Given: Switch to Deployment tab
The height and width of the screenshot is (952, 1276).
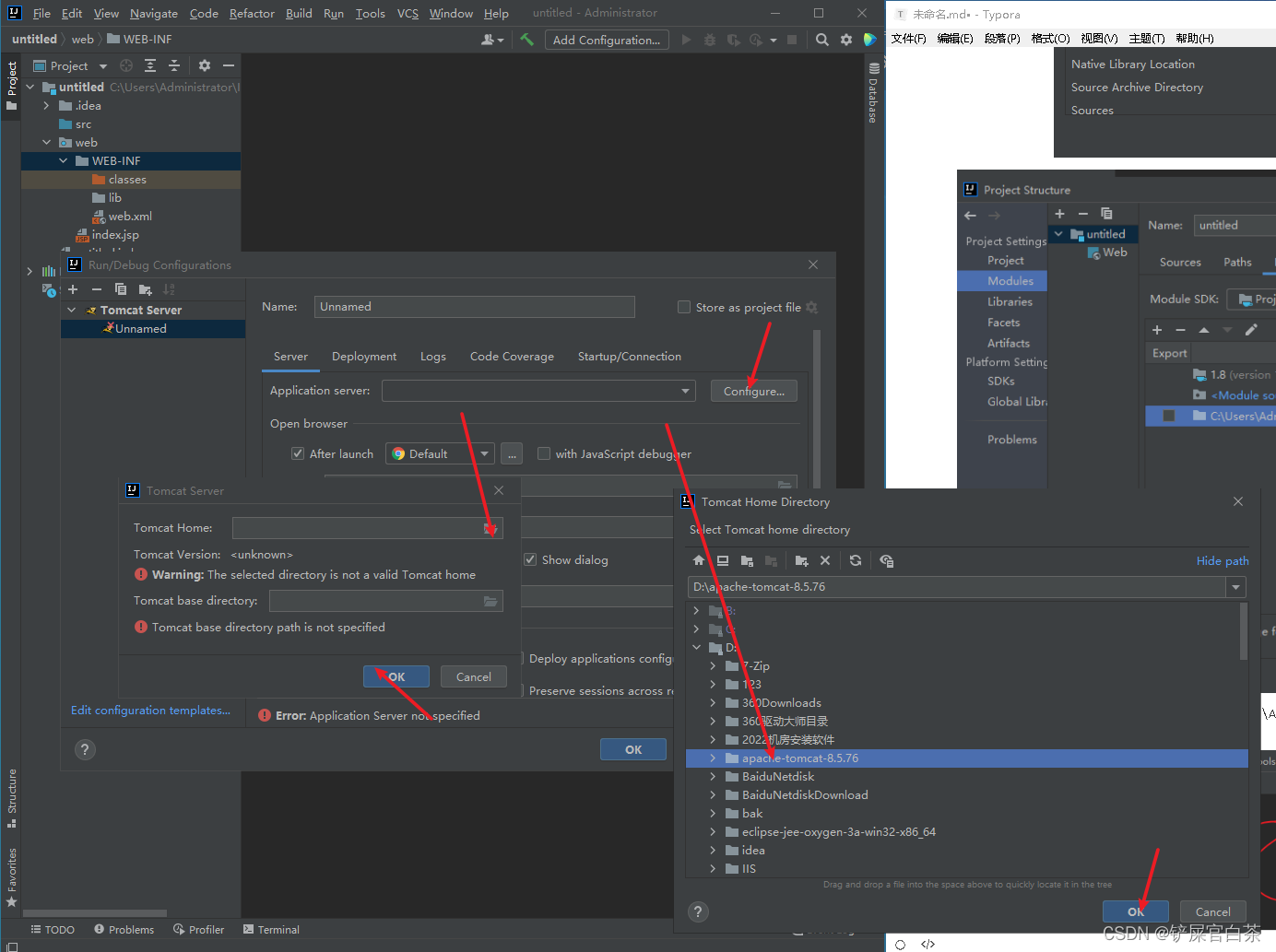Looking at the screenshot, I should click(364, 357).
